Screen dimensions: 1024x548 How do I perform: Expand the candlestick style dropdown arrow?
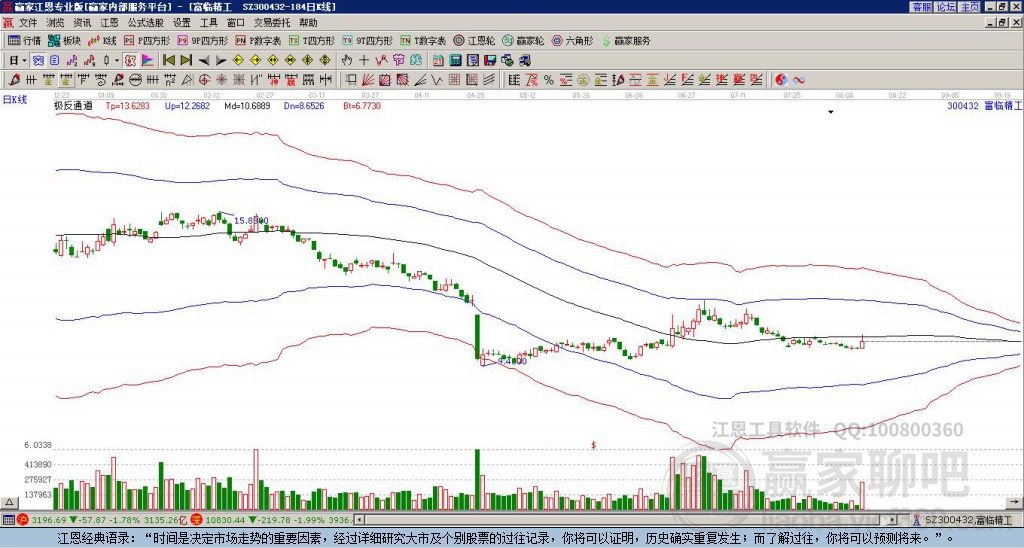117,61
